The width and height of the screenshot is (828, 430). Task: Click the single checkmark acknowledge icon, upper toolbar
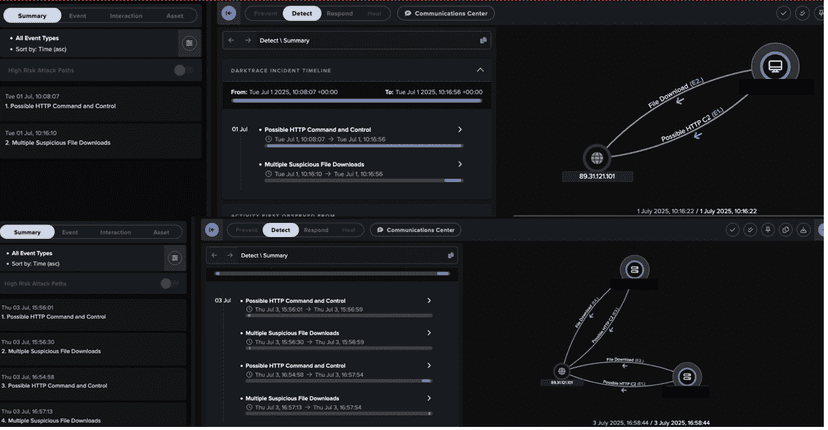point(783,13)
